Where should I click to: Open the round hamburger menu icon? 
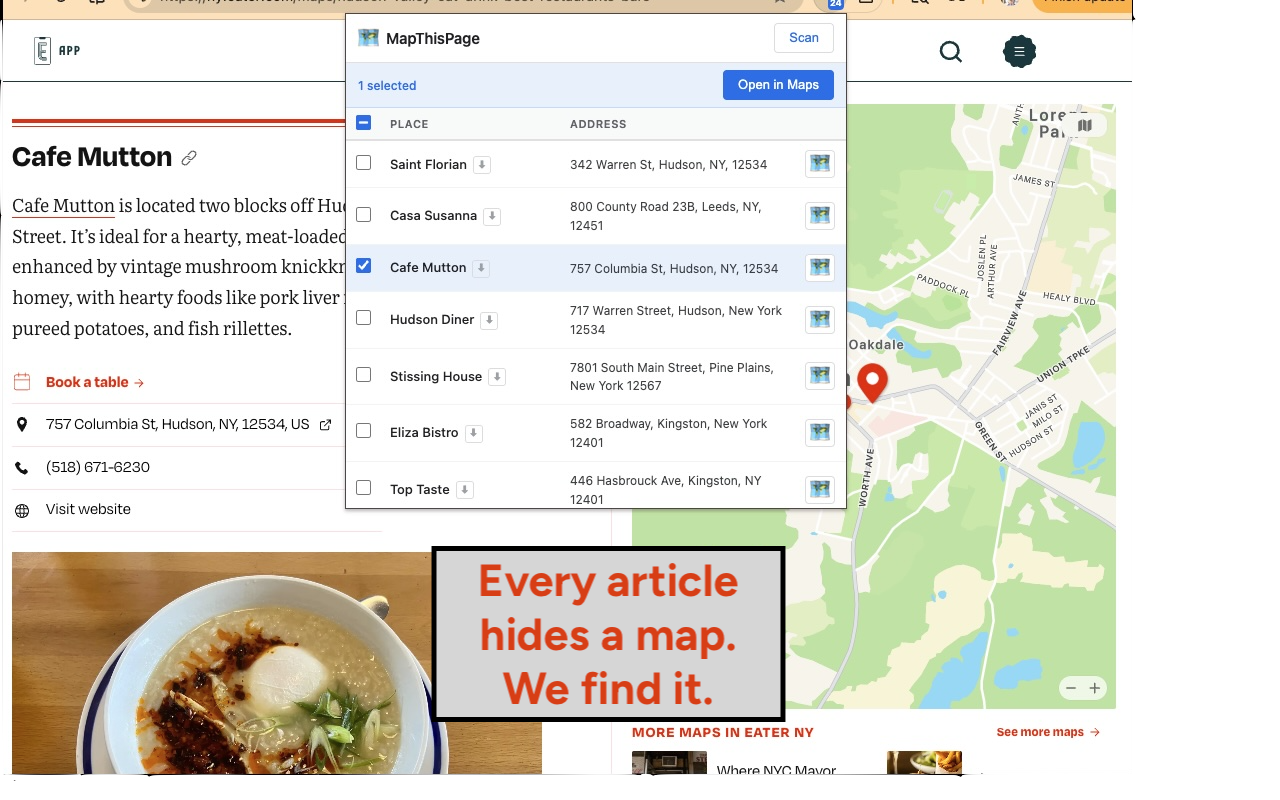1019,52
